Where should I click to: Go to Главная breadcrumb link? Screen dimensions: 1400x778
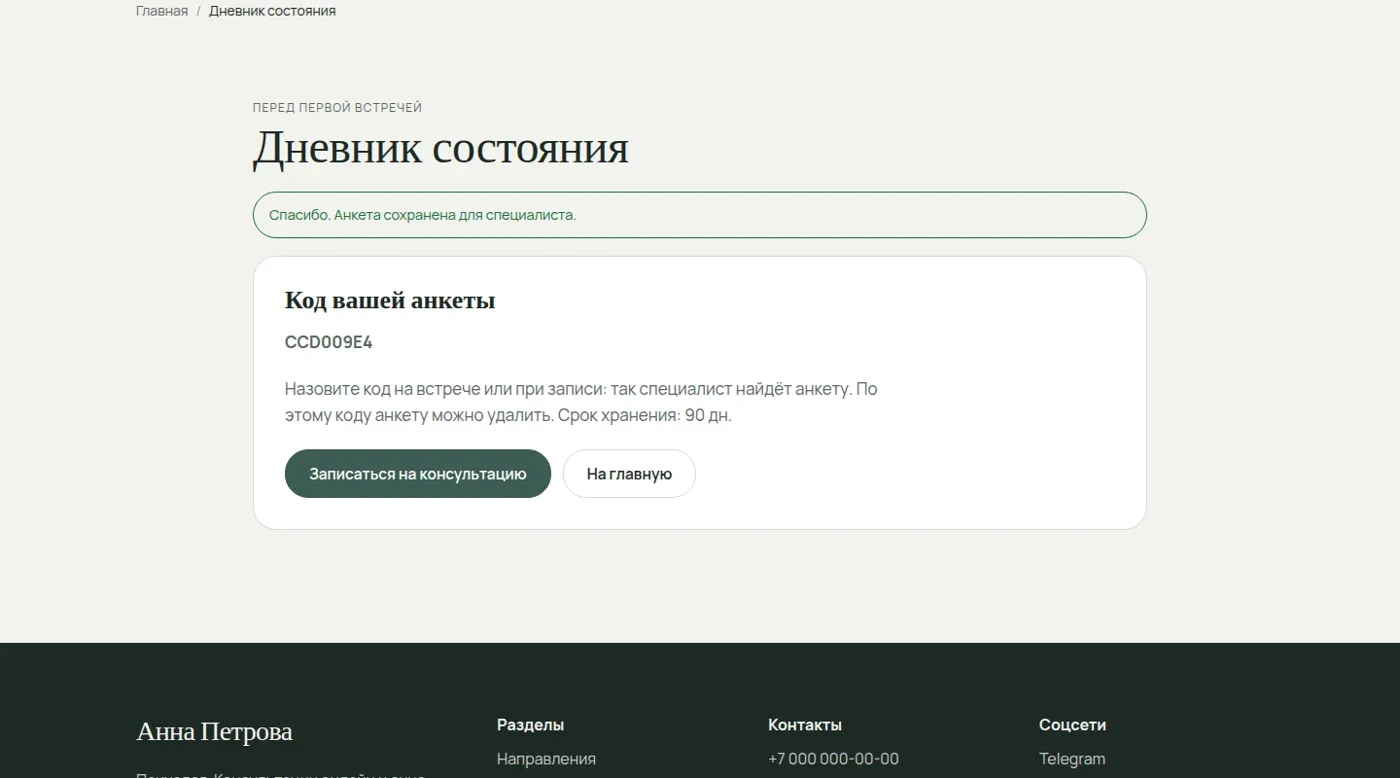point(162,11)
